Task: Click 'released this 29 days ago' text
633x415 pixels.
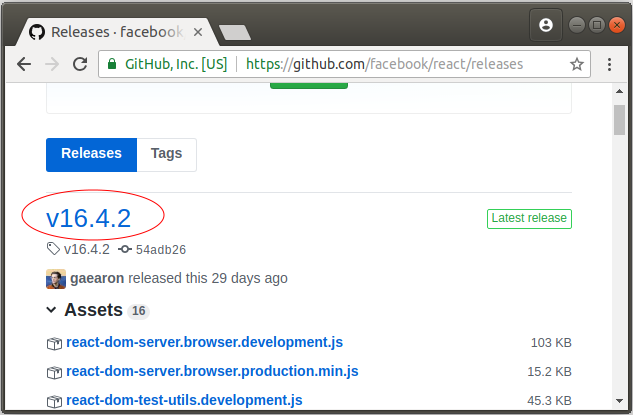Action: click(x=208, y=278)
